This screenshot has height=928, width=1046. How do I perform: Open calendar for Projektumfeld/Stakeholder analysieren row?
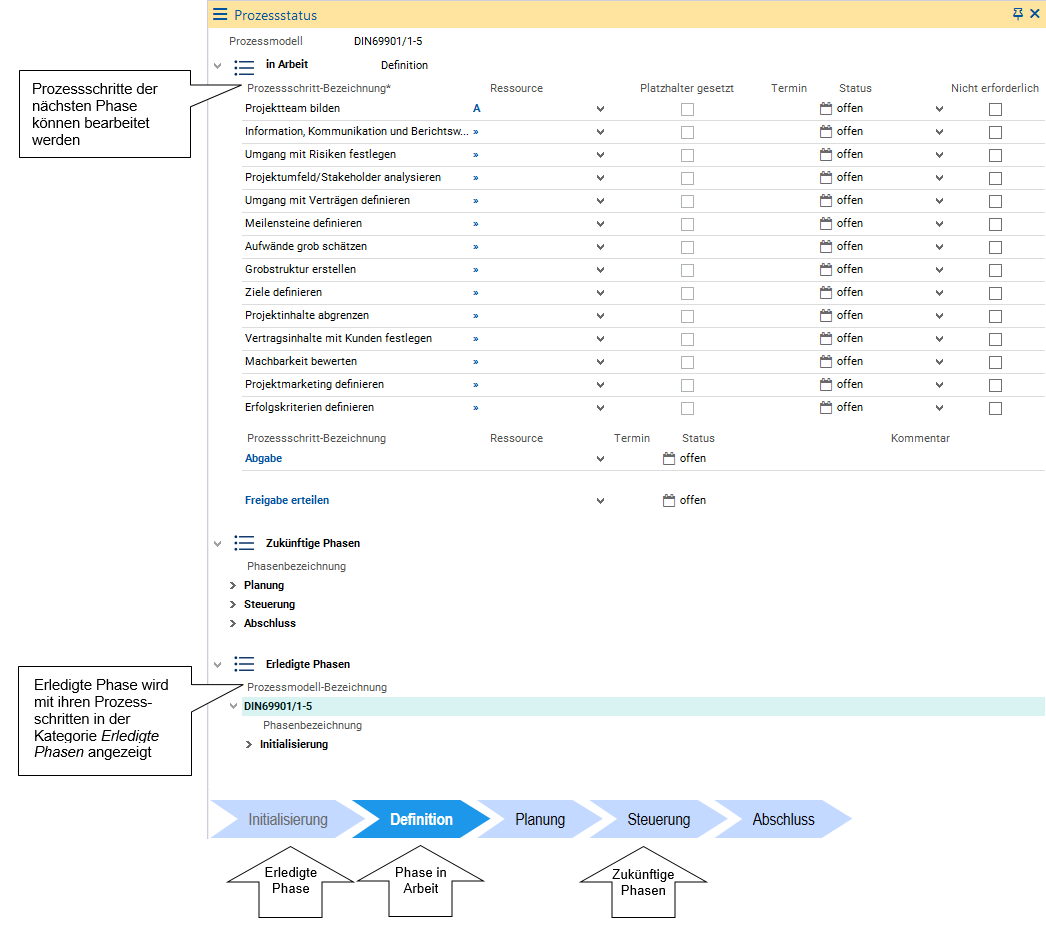[x=826, y=177]
